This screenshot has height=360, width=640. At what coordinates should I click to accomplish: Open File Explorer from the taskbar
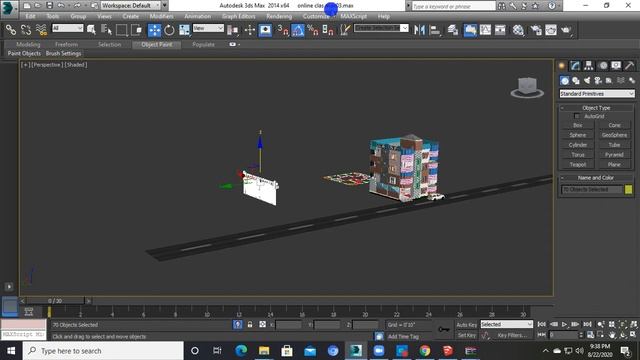(x=264, y=351)
